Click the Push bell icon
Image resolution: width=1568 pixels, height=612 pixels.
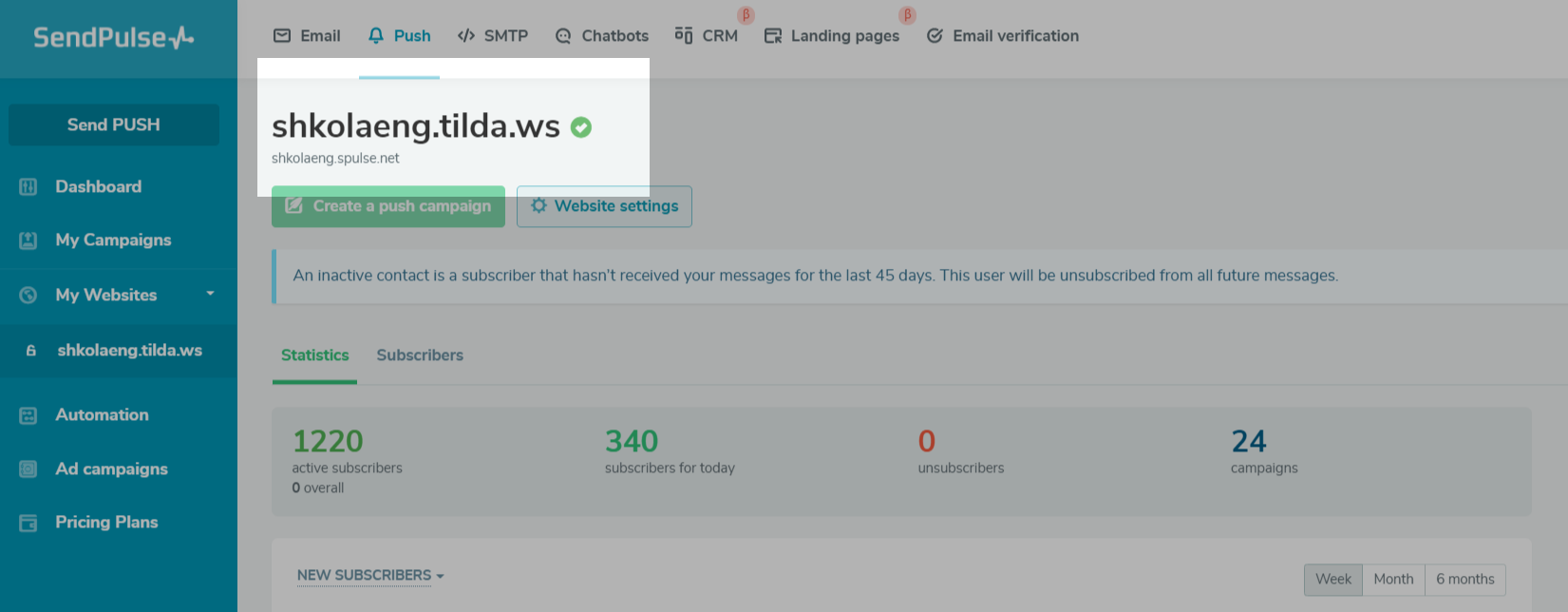pyautogui.click(x=376, y=36)
